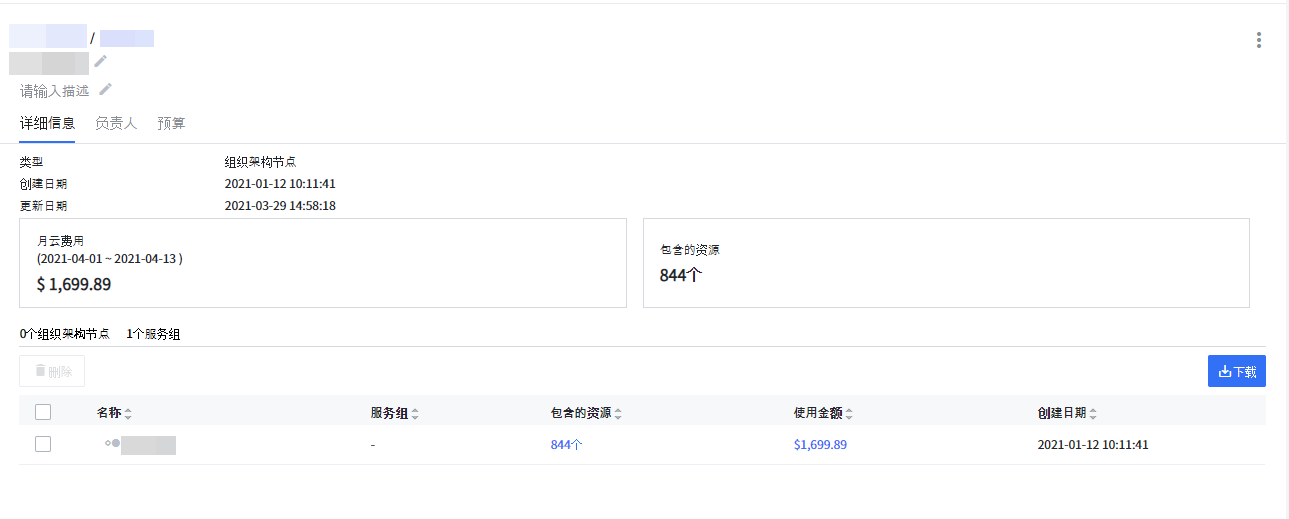Click the pencil icon next to 请输入描述
This screenshot has height=519, width=1289.
(105, 89)
